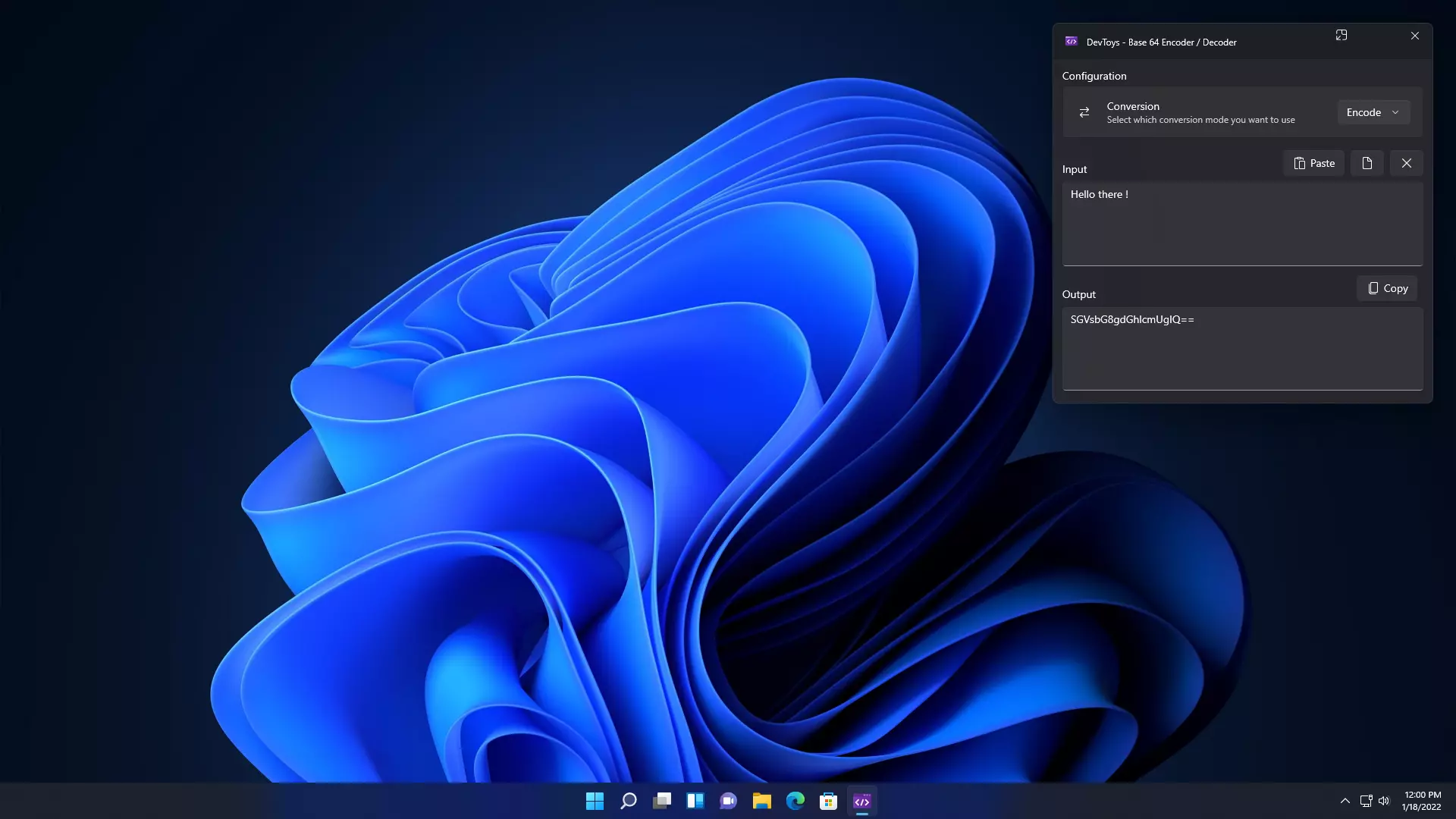Select the Configuration section label
1456x819 pixels.
(1094, 75)
